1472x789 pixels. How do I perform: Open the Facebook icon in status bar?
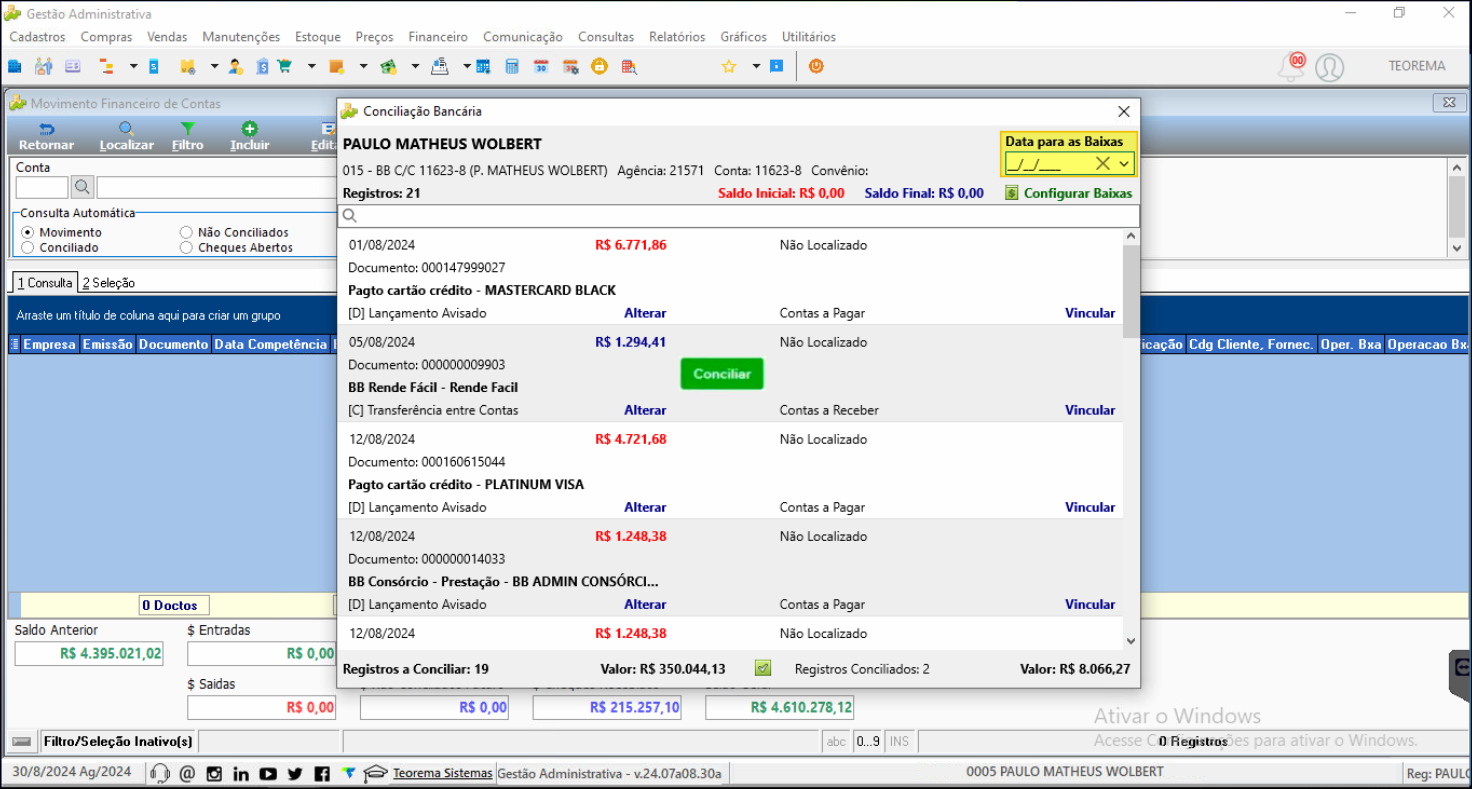coord(321,773)
